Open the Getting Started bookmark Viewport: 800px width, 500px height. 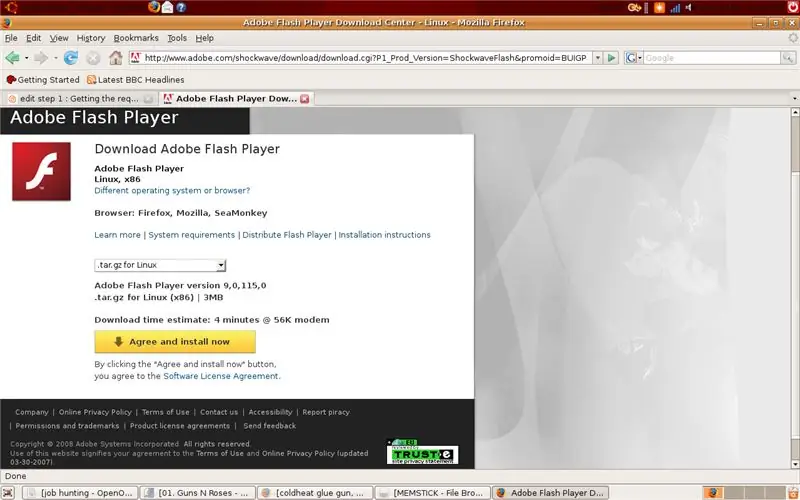(43, 80)
